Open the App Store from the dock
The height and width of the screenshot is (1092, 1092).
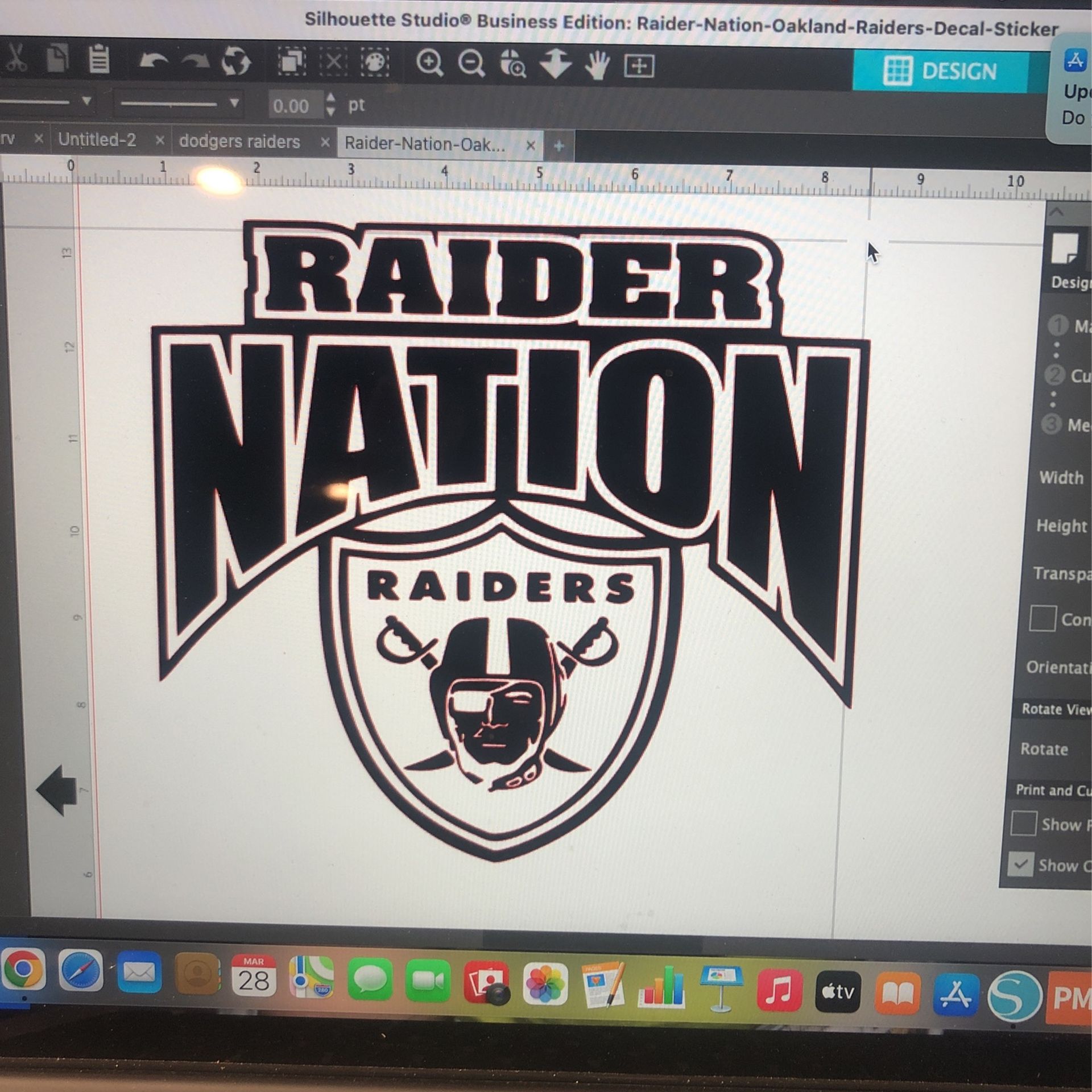coord(956,995)
